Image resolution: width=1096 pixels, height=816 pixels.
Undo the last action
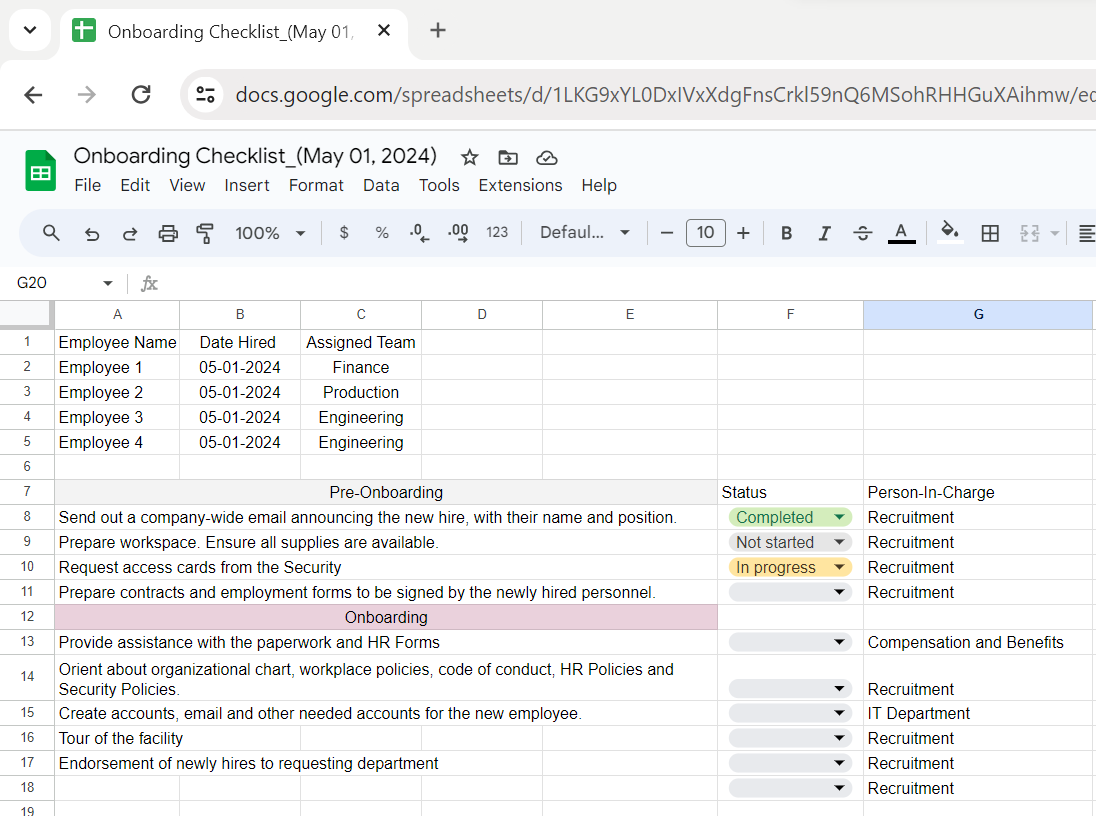[x=92, y=233]
